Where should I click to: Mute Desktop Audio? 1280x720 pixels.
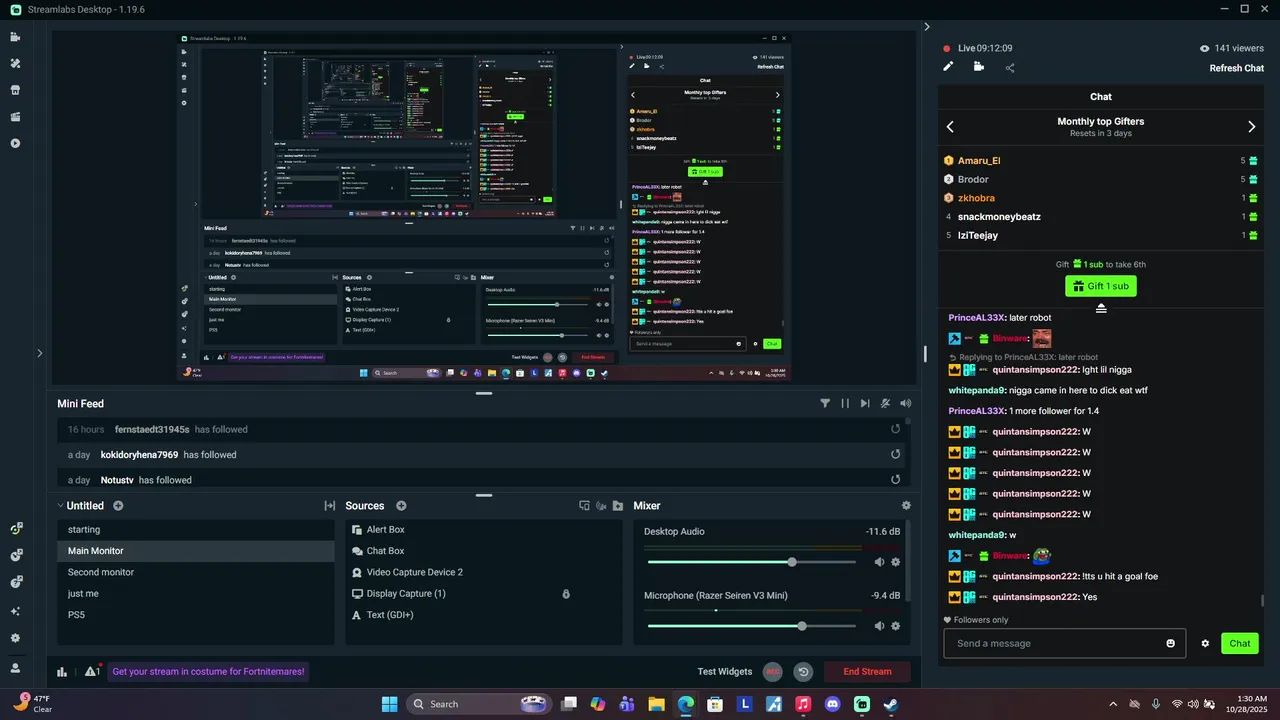click(x=879, y=562)
